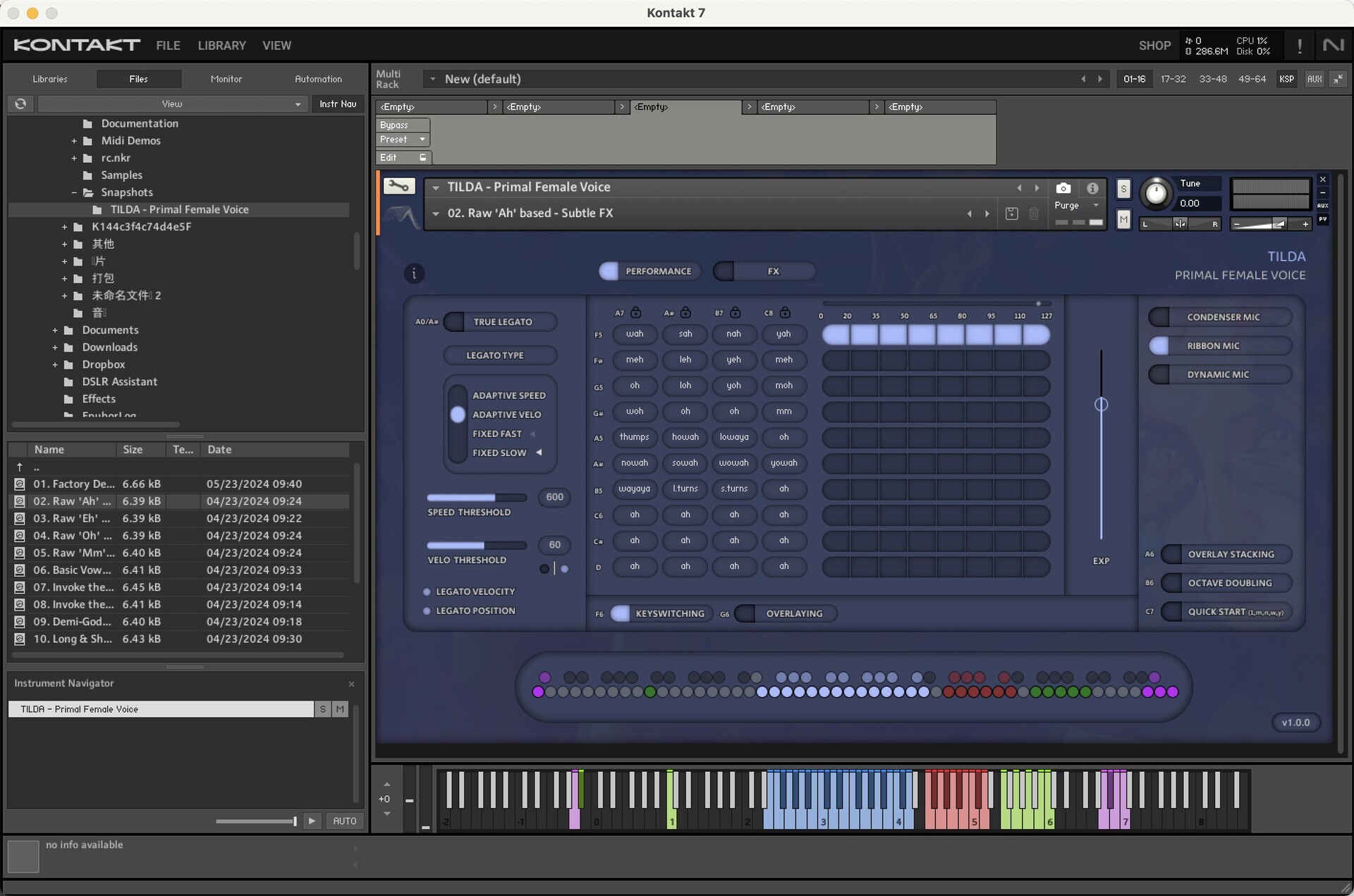This screenshot has height=896, width=1354.
Task: Click the Instr Nav button
Action: click(x=338, y=104)
